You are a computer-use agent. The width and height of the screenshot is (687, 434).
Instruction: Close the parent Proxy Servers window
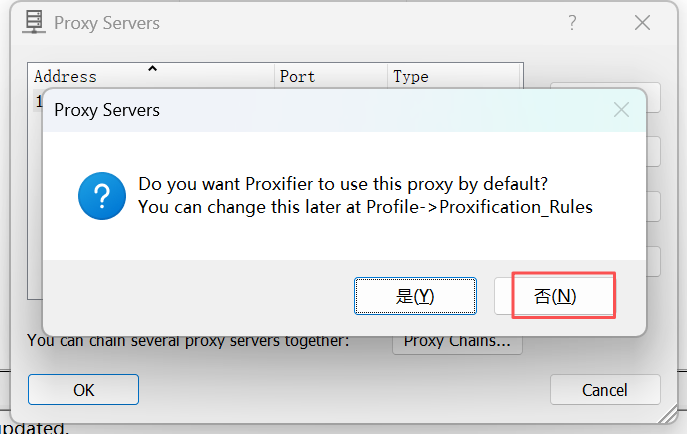tap(642, 22)
